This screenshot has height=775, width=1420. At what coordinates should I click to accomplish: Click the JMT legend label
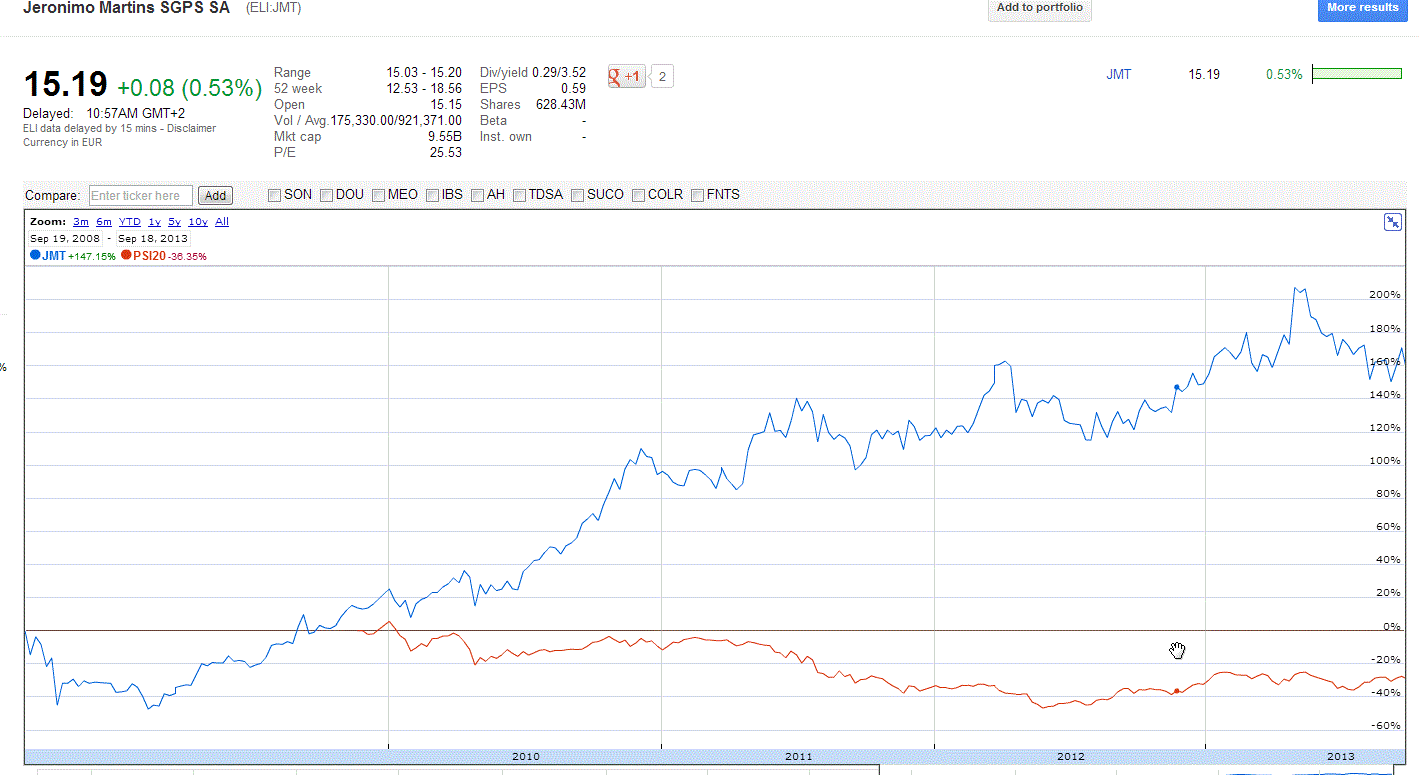click(x=54, y=256)
